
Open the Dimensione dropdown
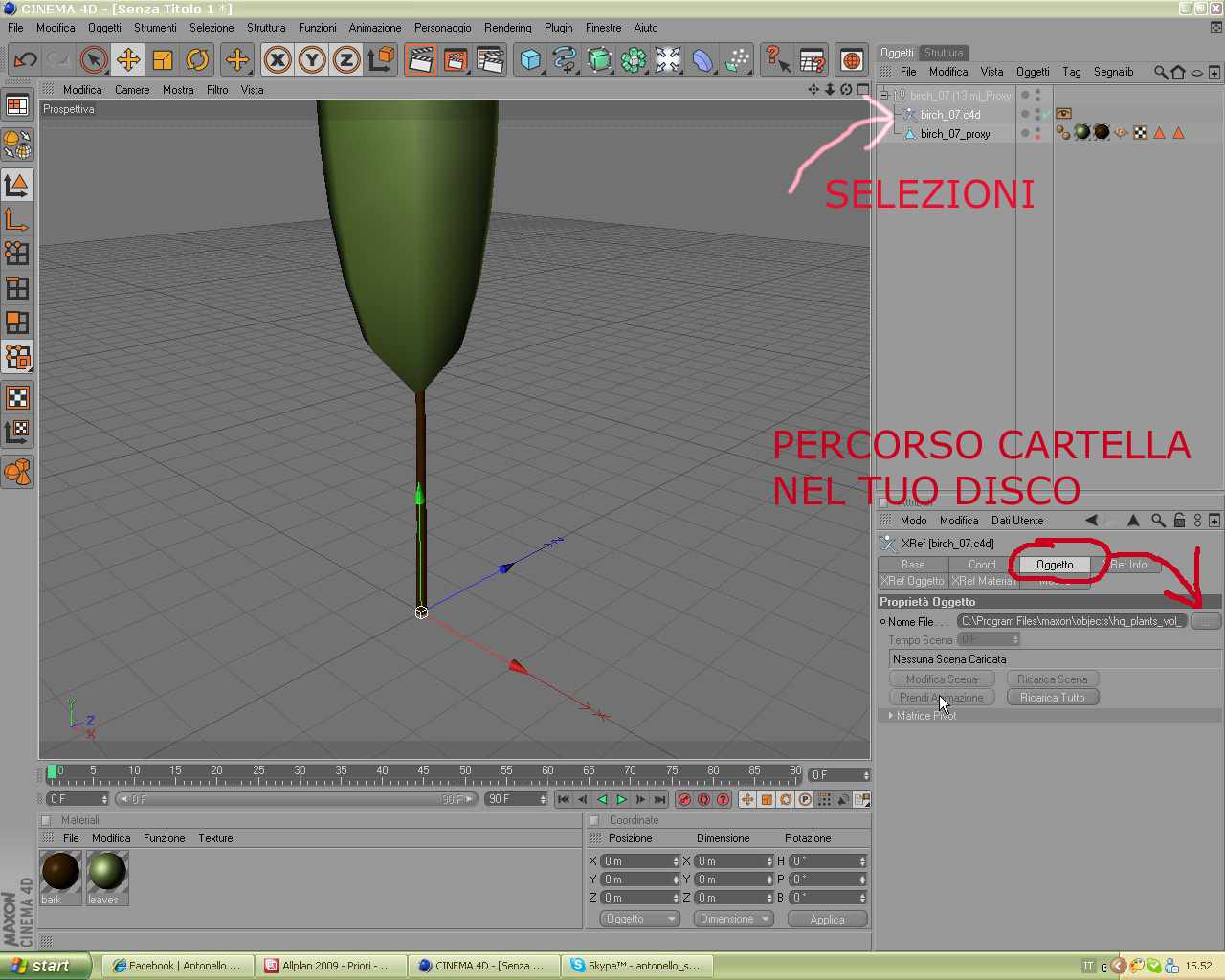(x=734, y=919)
